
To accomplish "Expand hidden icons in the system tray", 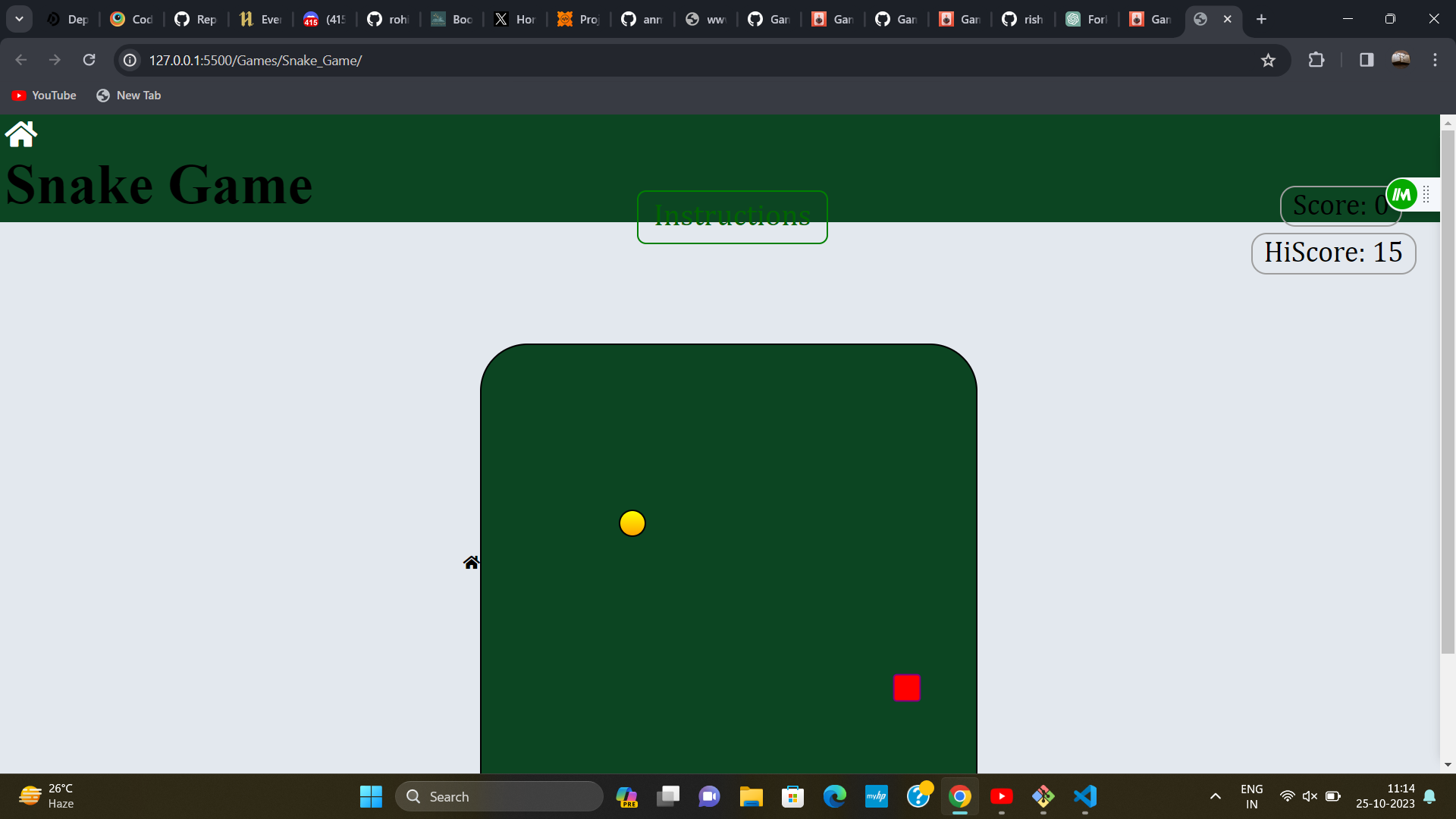I will coord(1214,797).
